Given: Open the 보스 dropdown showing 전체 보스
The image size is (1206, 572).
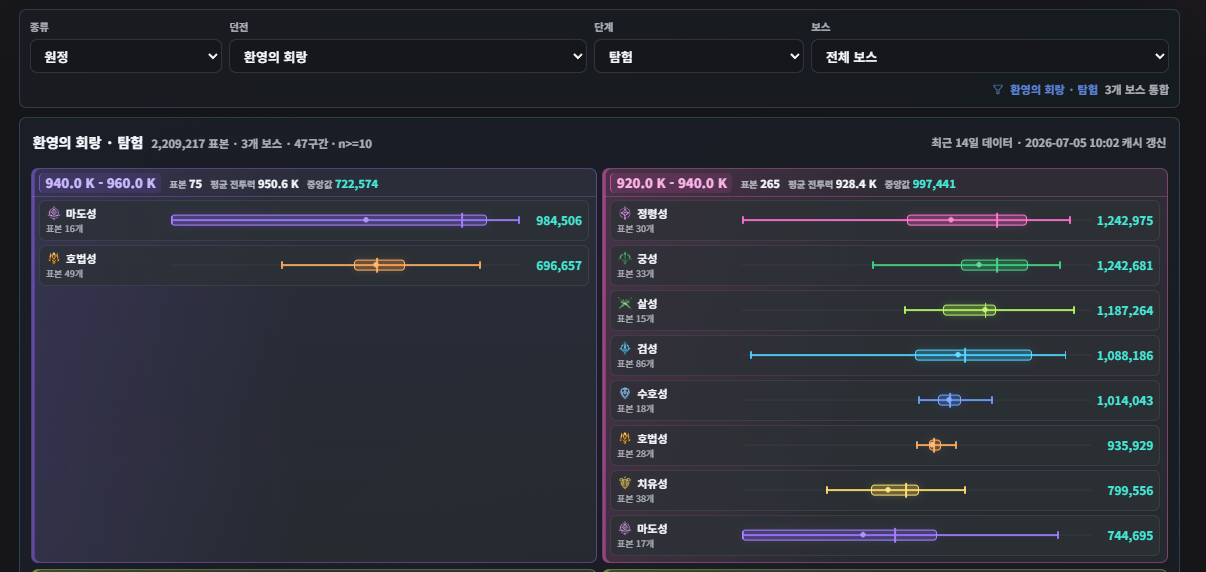Looking at the screenshot, I should coord(989,56).
